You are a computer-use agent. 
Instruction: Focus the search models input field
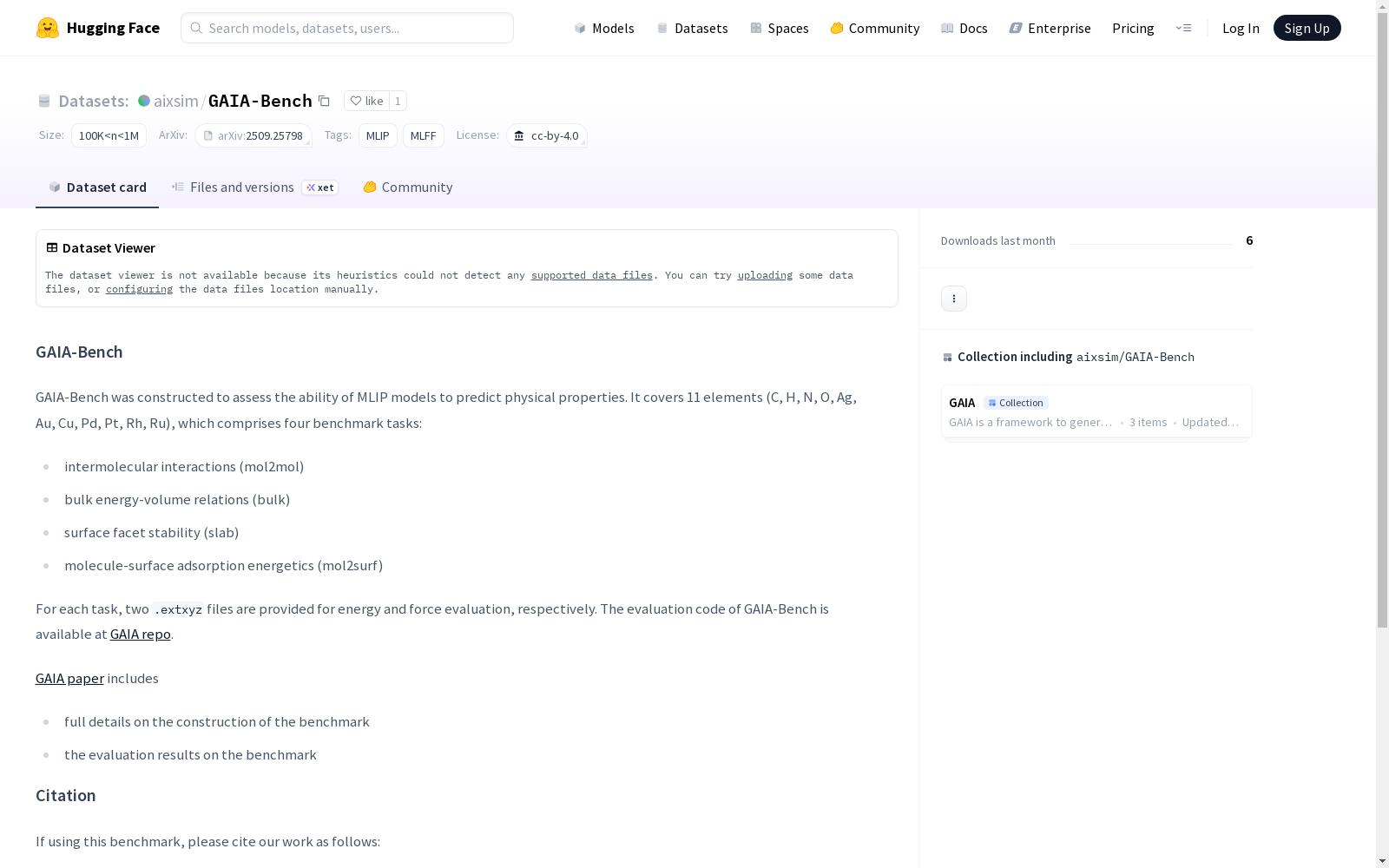click(x=347, y=28)
